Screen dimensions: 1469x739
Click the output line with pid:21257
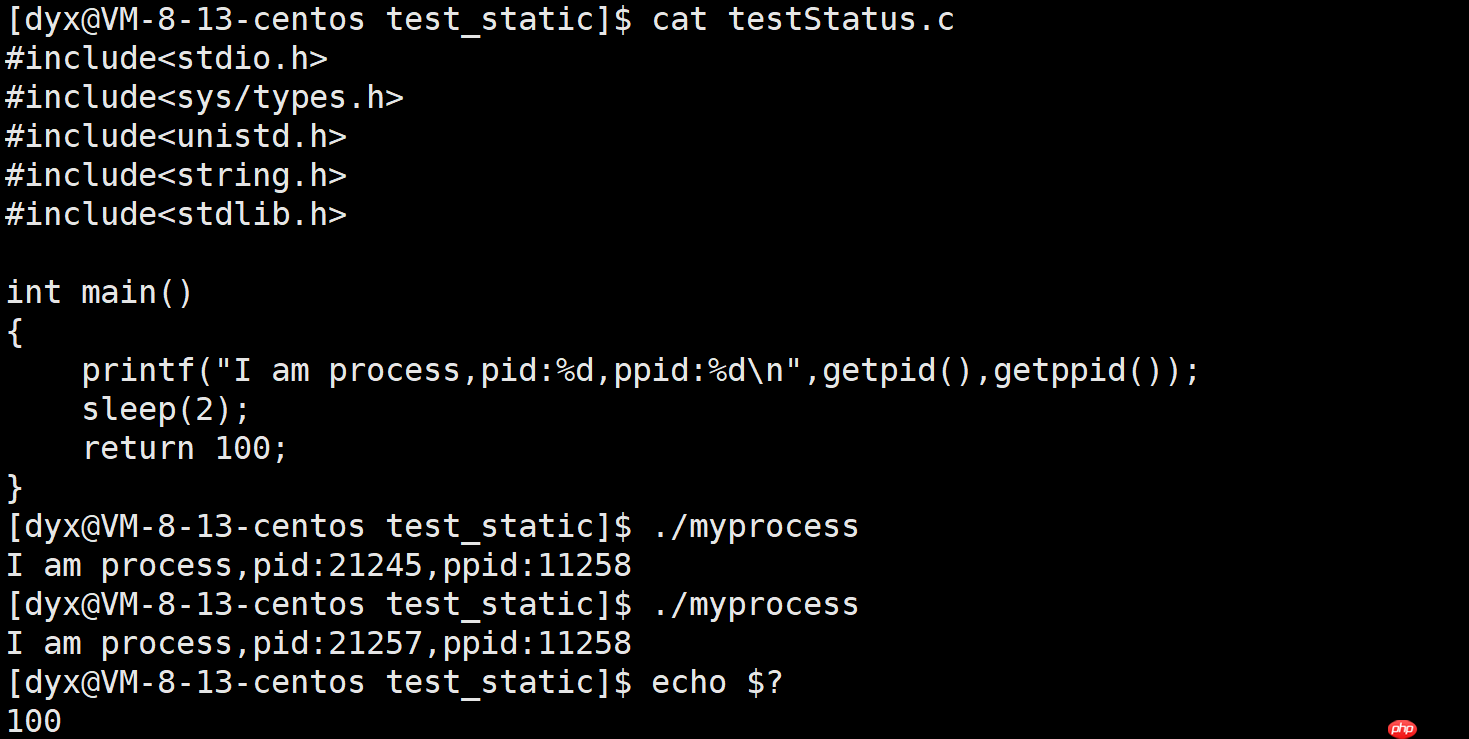point(319,643)
